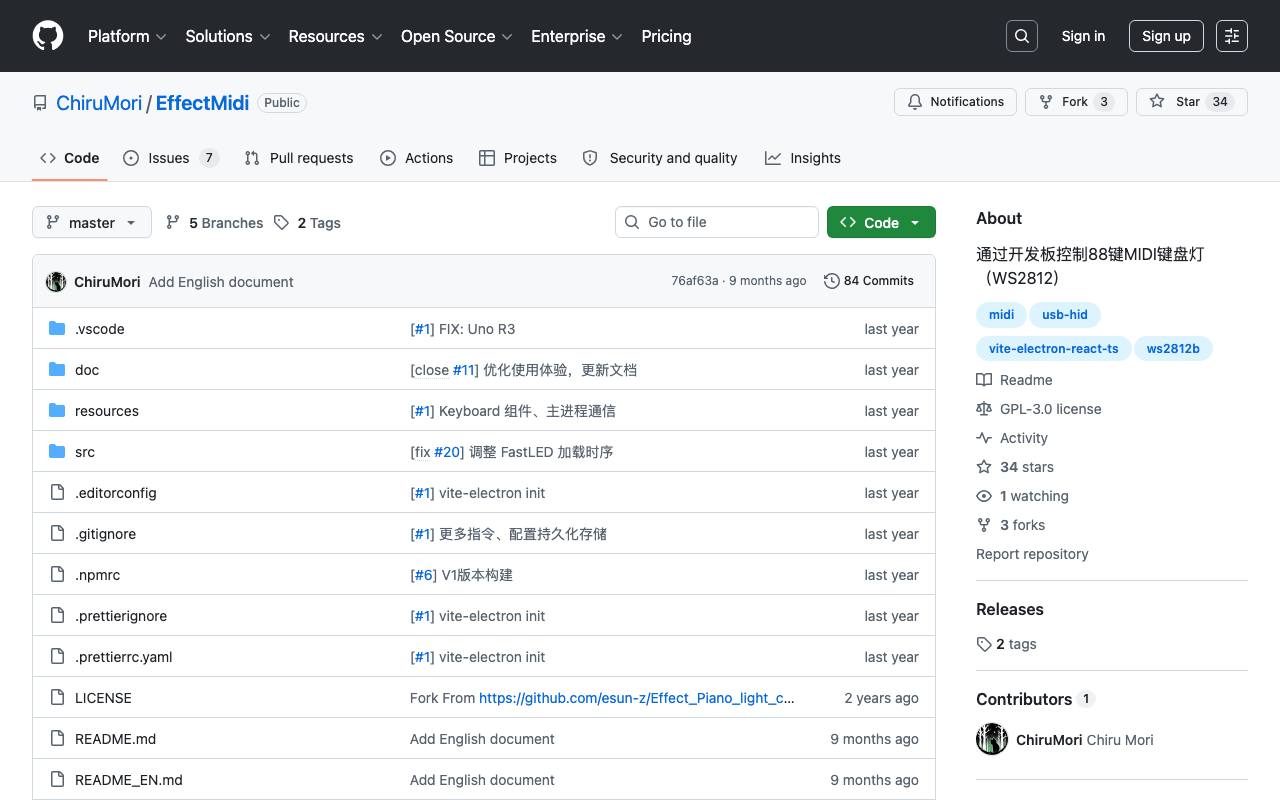Screen dimensions: 1280x800
Task: Click the tag icon under Releases
Action: coord(984,644)
